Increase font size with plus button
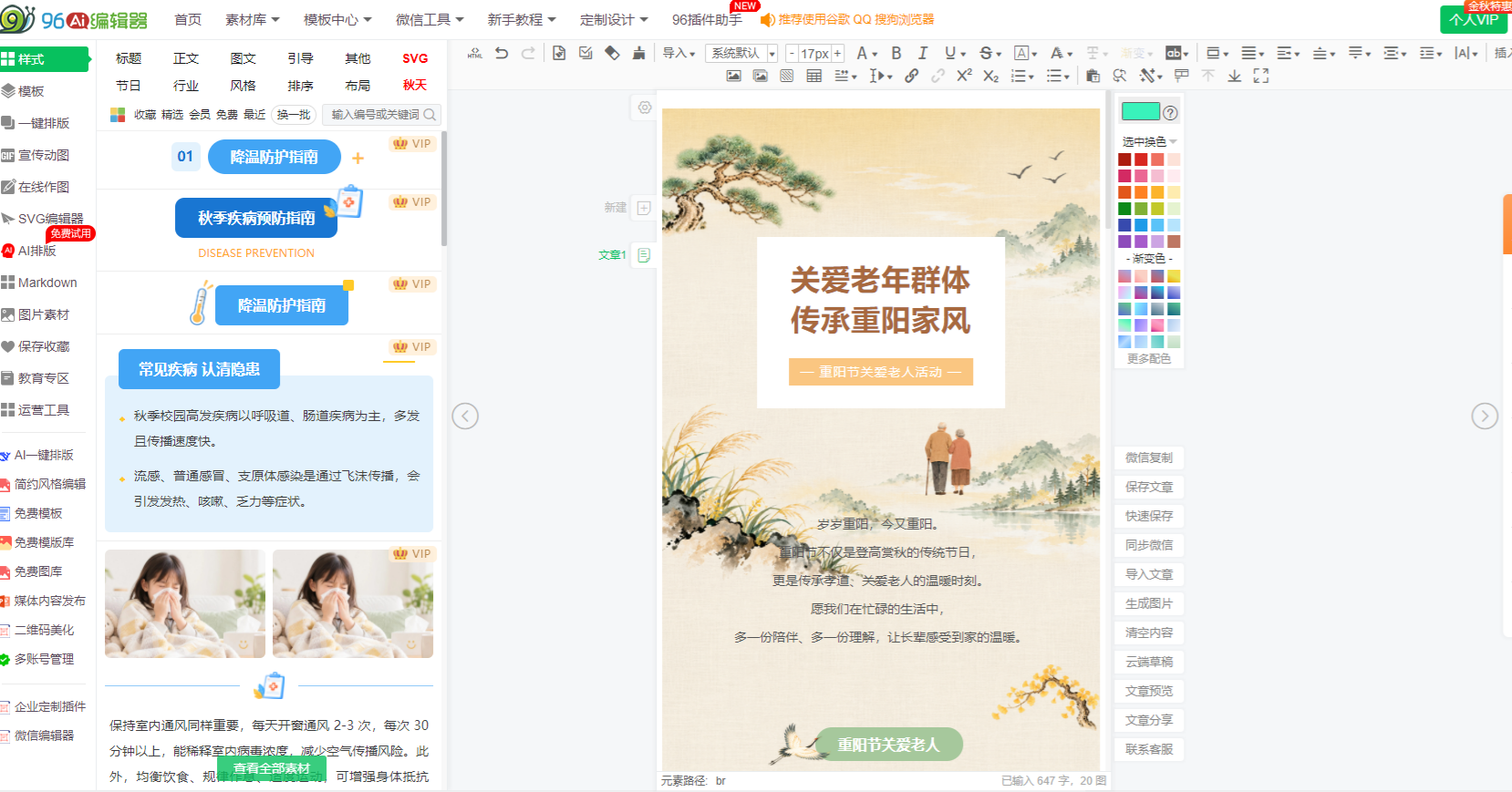Viewport: 1512px width, 792px height. tap(837, 53)
